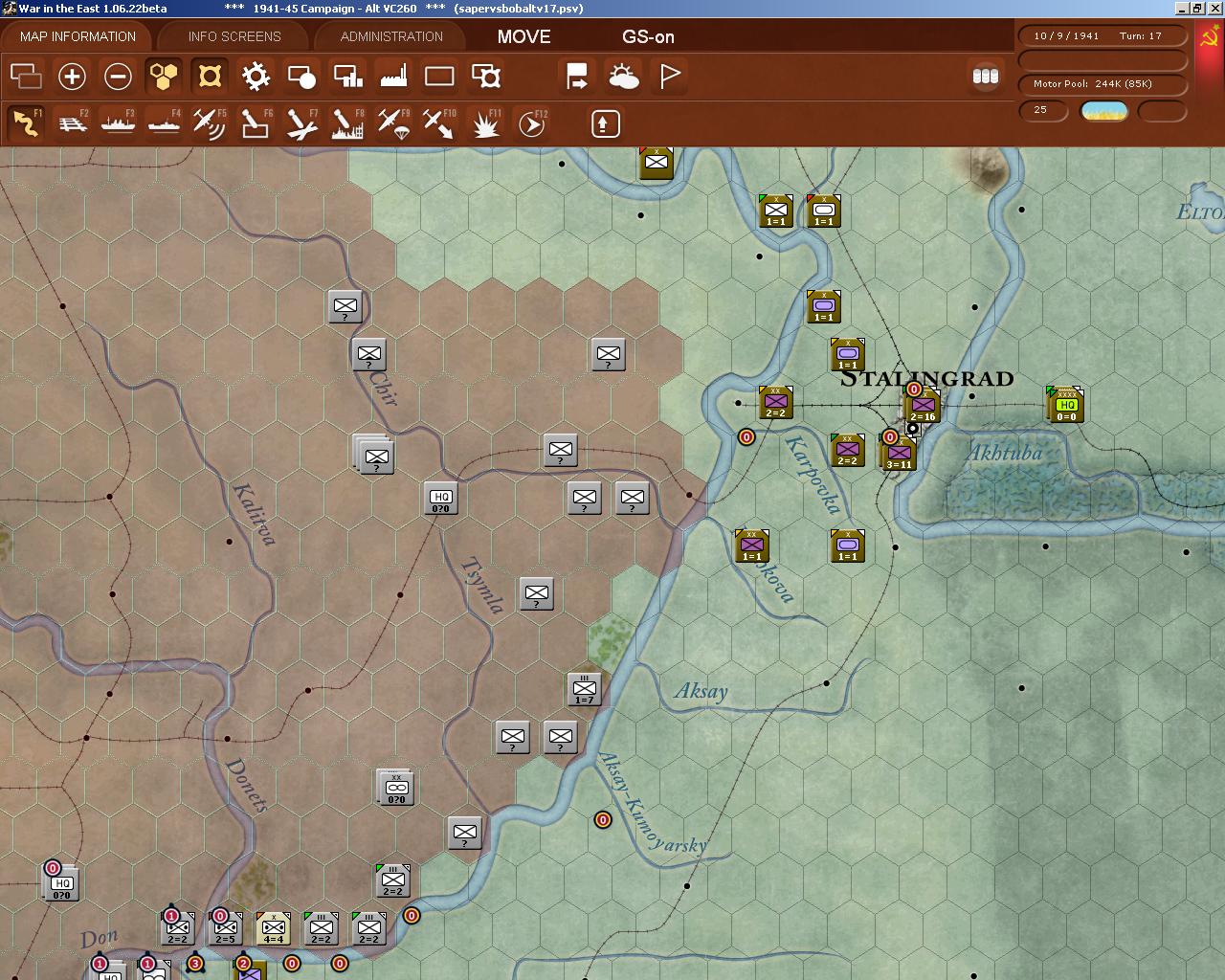Select the German 1=7 infantry unit
Screen dimensions: 1225x980
[584, 689]
